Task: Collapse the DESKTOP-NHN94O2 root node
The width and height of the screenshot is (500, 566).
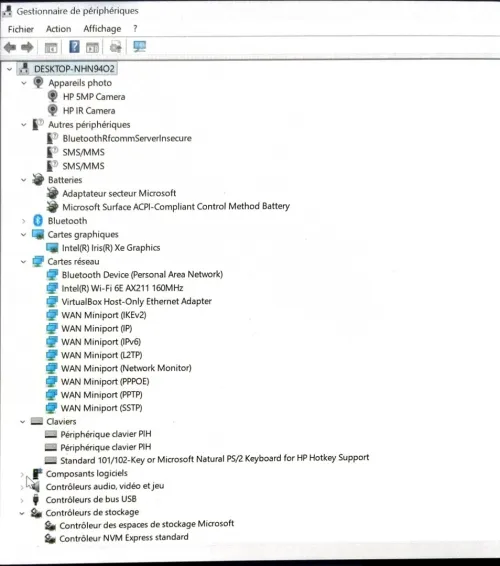Action: click(x=9, y=69)
